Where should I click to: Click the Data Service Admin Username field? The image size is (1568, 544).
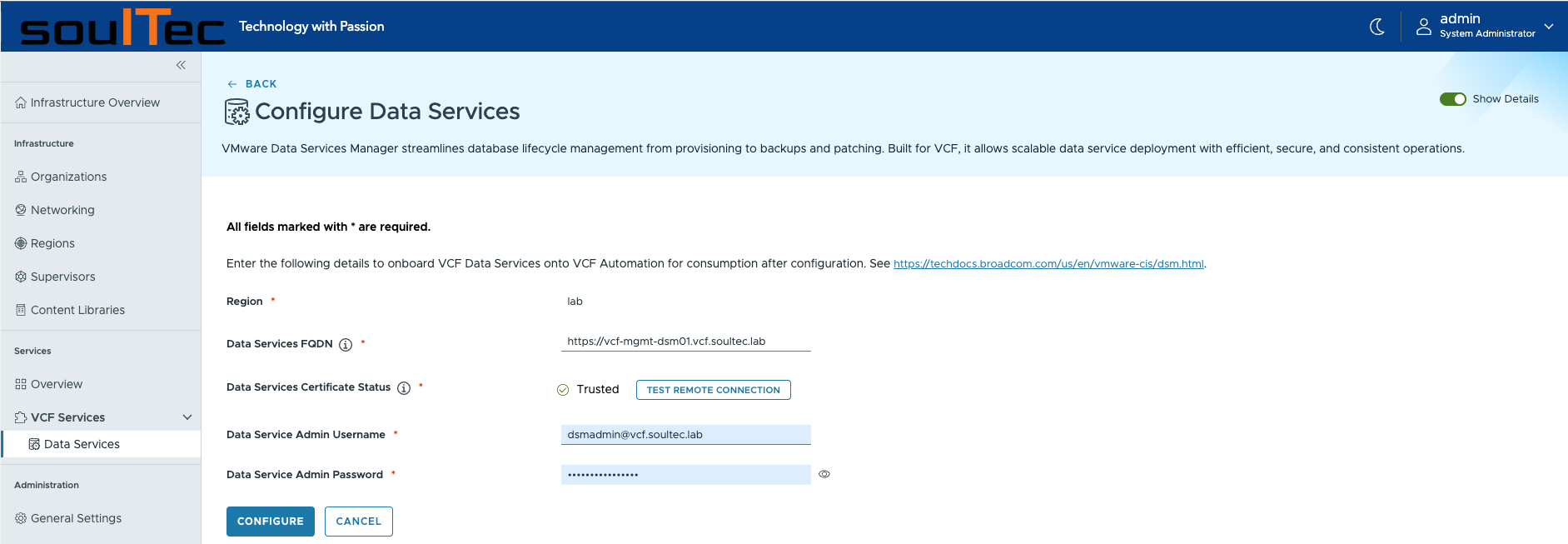[685, 435]
